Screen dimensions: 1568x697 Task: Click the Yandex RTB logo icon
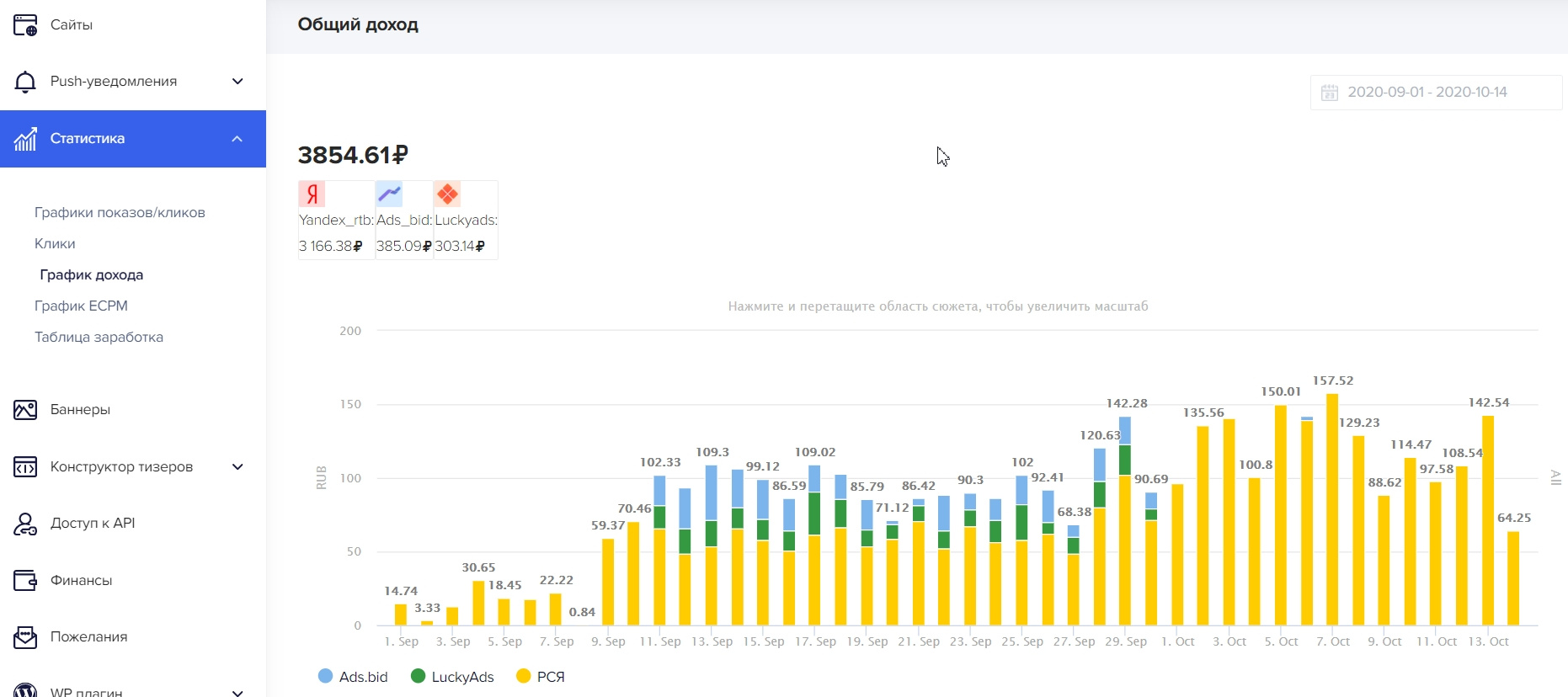[x=312, y=194]
